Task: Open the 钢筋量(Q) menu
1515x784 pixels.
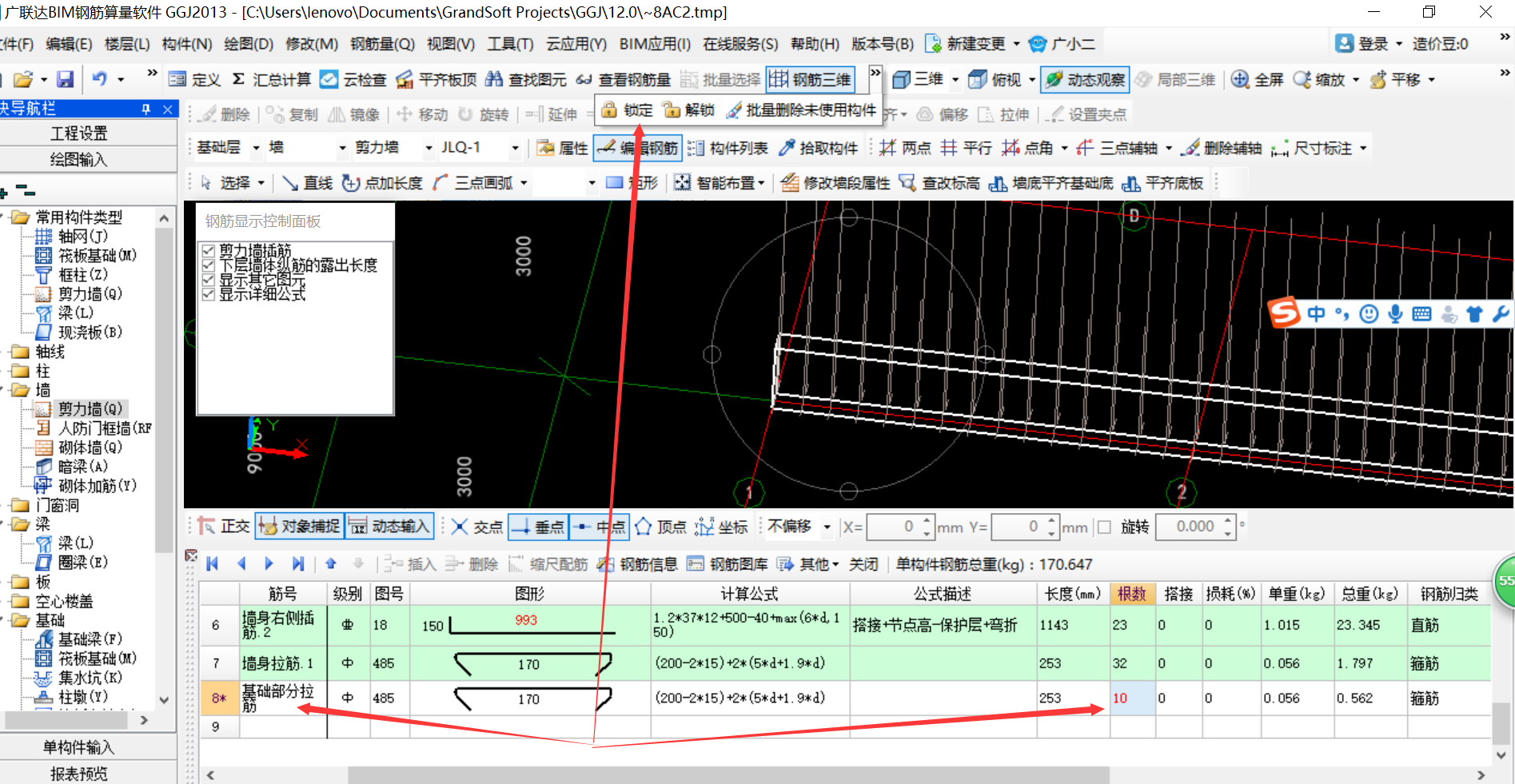Action: click(382, 44)
